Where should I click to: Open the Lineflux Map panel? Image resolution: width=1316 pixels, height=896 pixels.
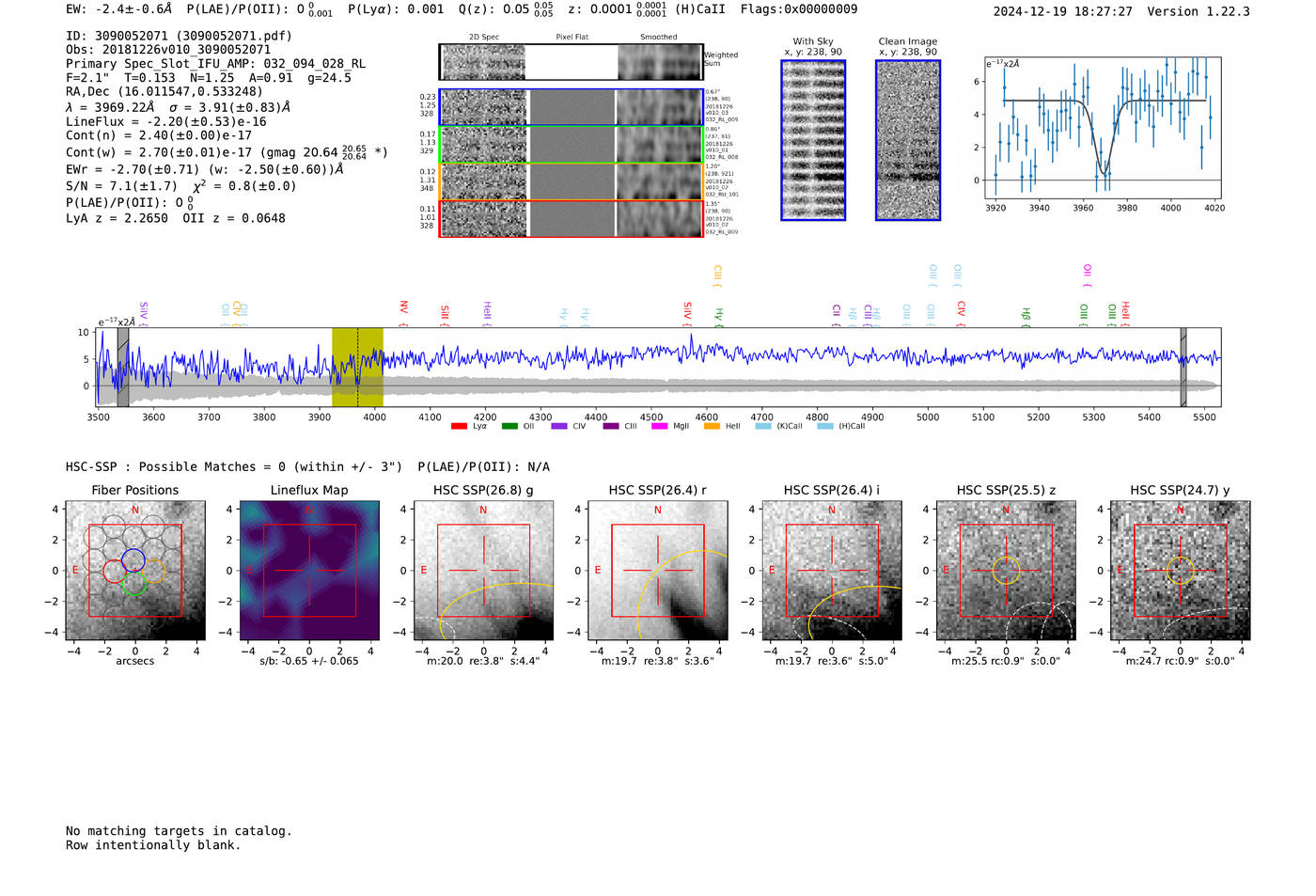tap(309, 571)
